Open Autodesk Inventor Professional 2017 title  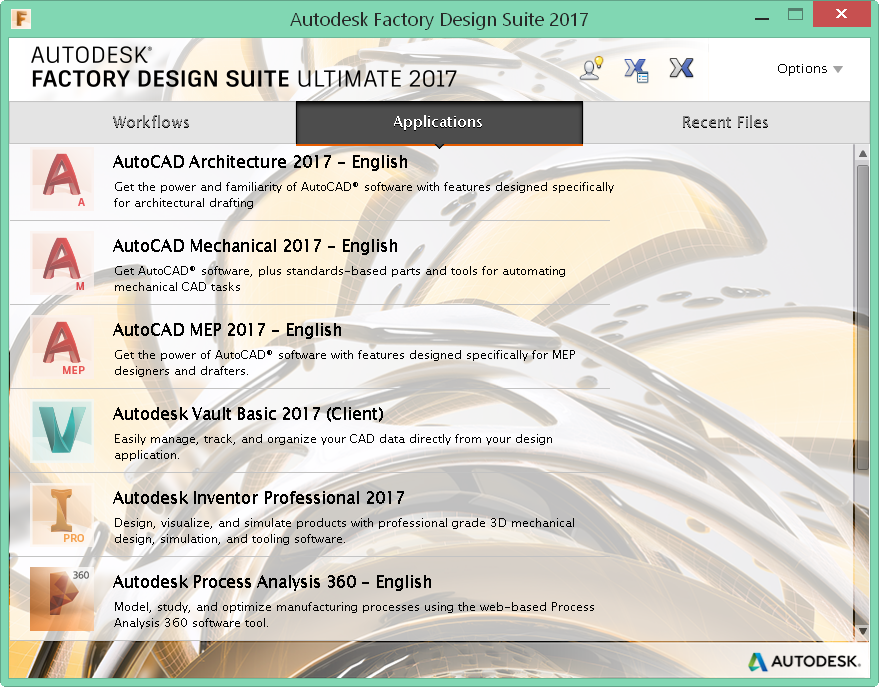pos(258,498)
